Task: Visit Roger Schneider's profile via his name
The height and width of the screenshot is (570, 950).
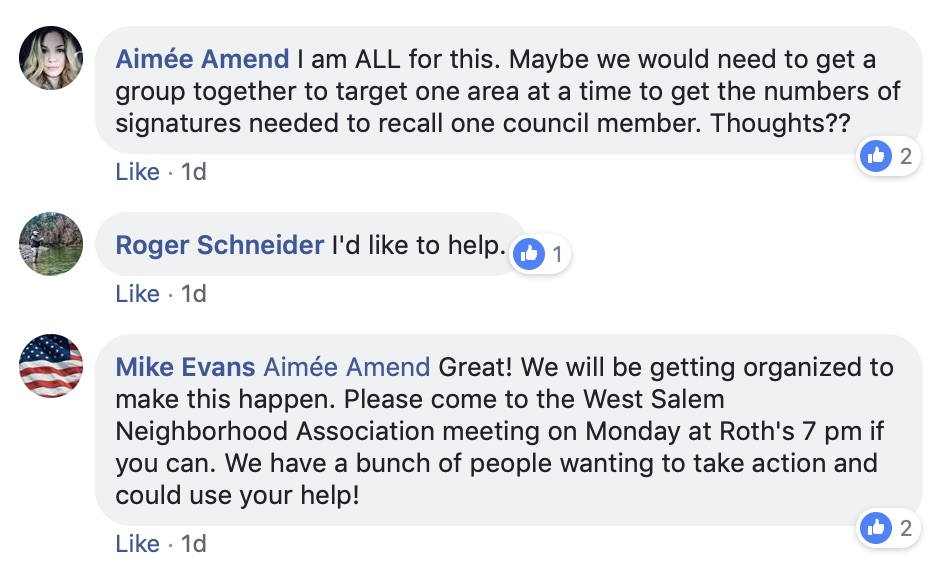Action: (x=220, y=245)
